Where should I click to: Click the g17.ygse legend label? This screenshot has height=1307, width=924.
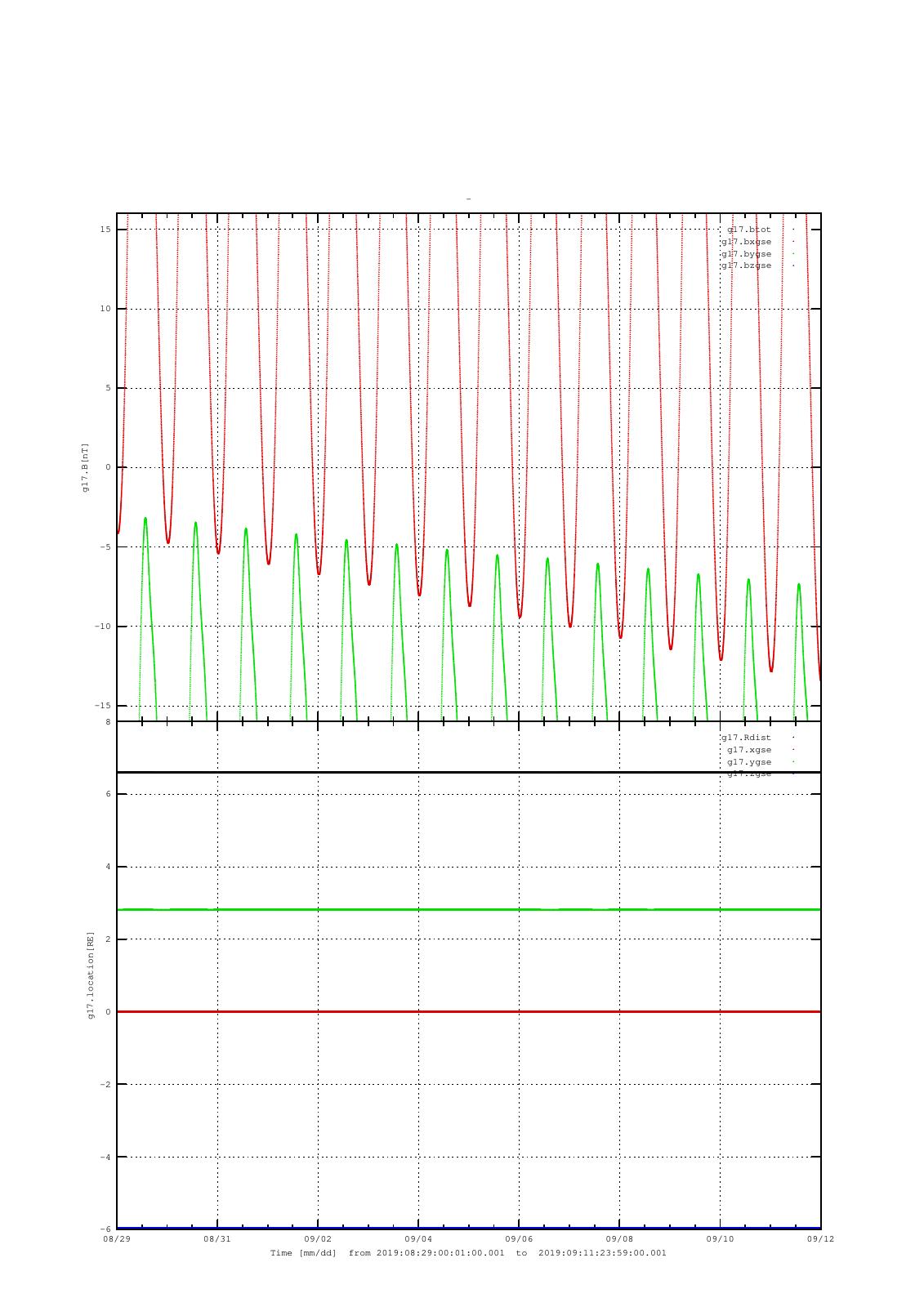pyautogui.click(x=749, y=762)
